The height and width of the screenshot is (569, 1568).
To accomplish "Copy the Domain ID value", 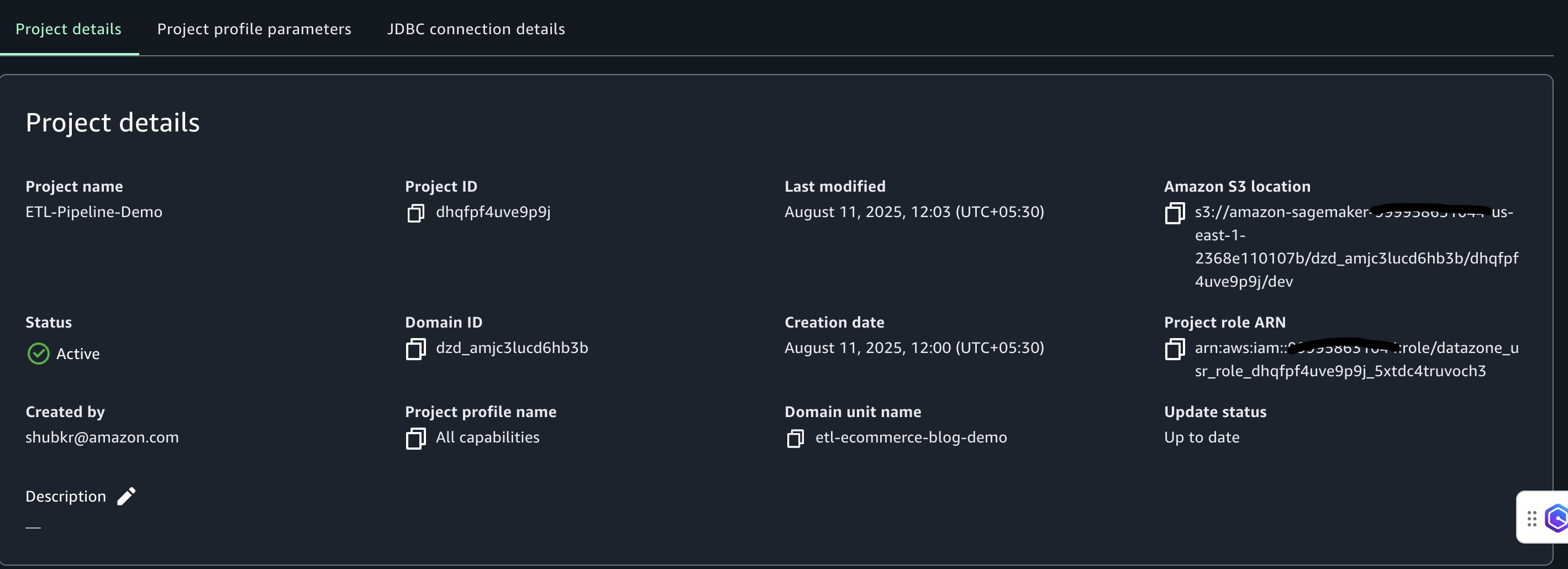I will [415, 349].
